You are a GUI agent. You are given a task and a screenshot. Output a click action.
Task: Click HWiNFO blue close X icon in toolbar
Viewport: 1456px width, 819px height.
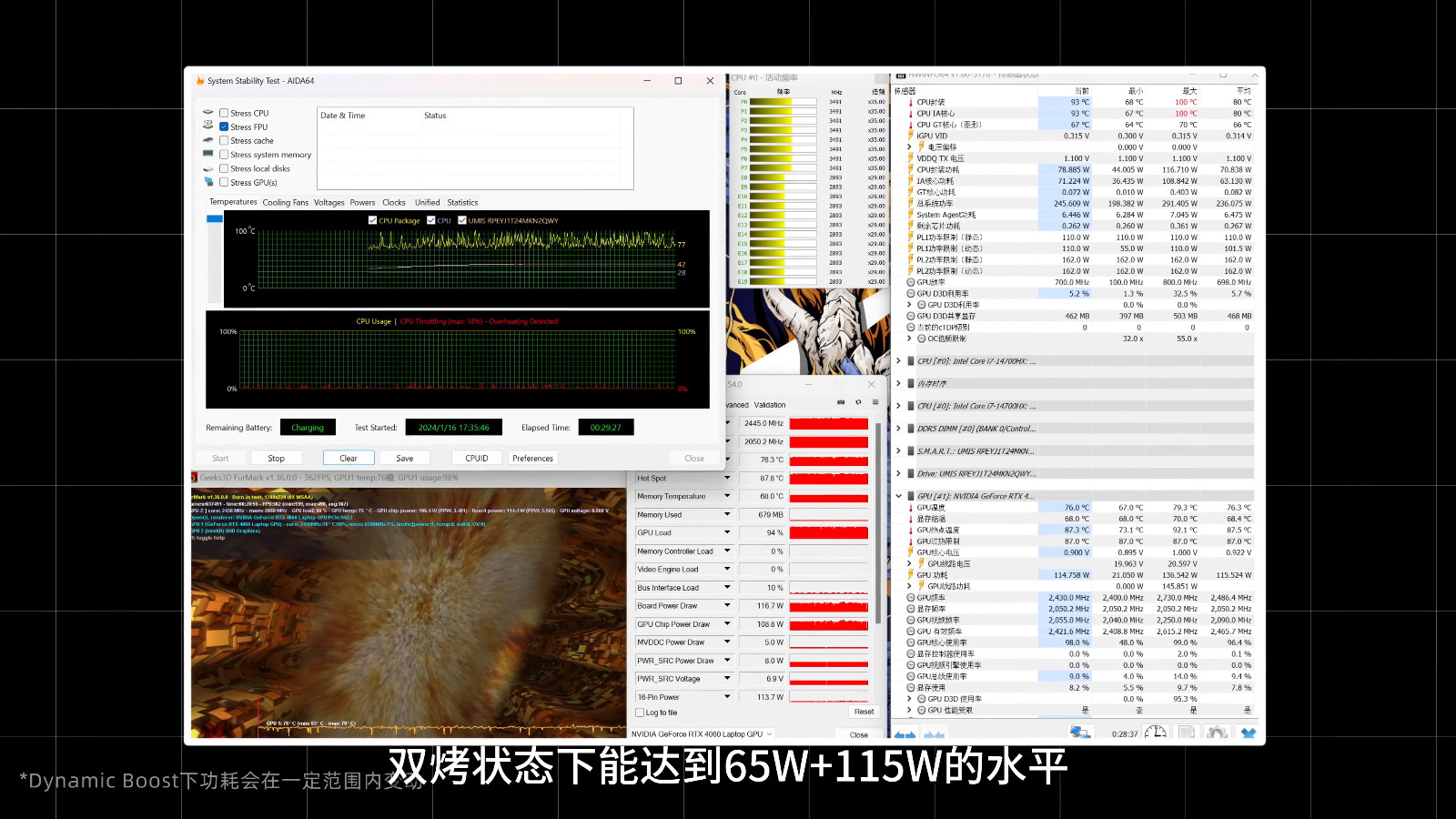[1249, 733]
